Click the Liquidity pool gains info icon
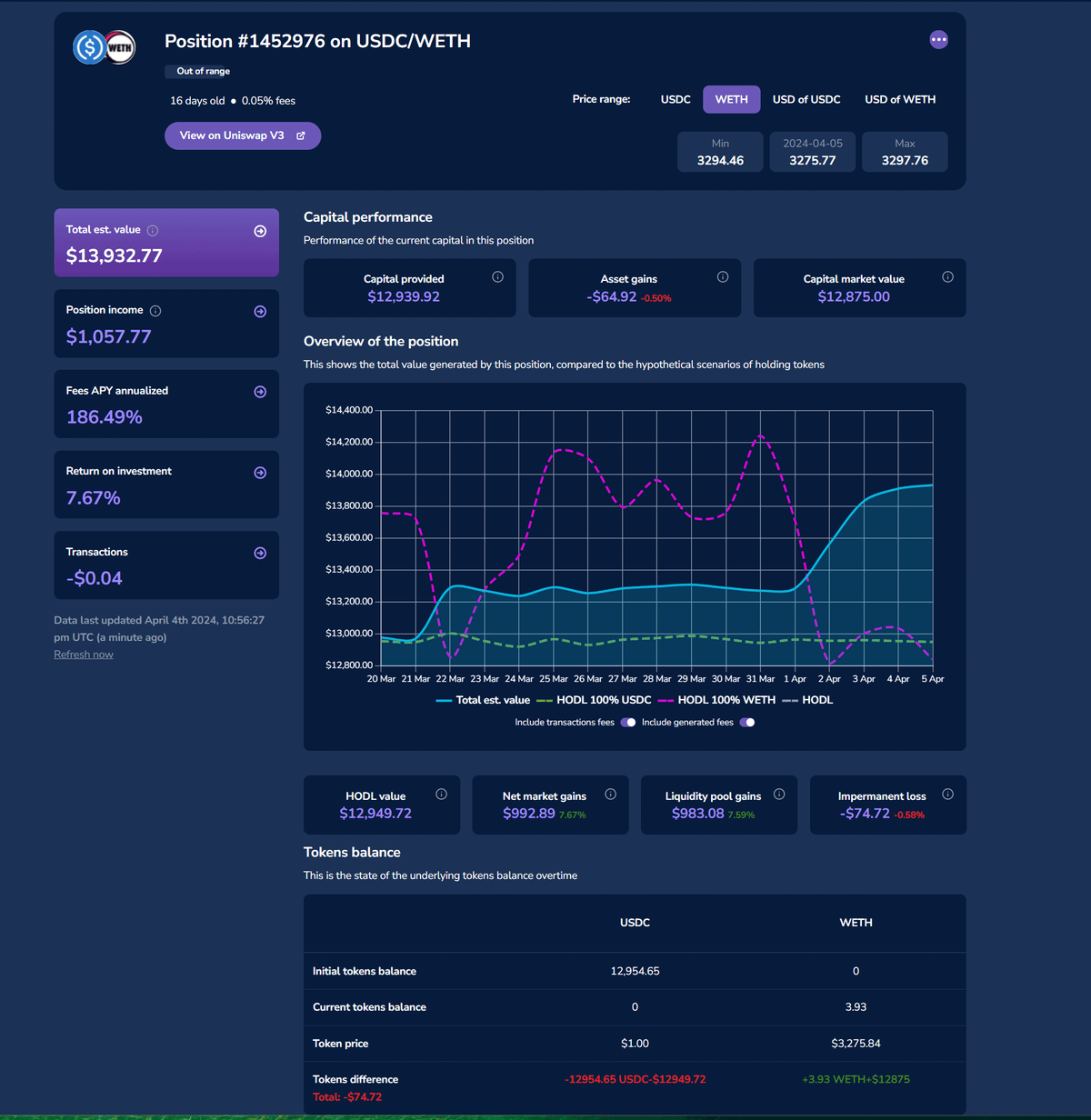The height and width of the screenshot is (1120, 1091). [779, 795]
